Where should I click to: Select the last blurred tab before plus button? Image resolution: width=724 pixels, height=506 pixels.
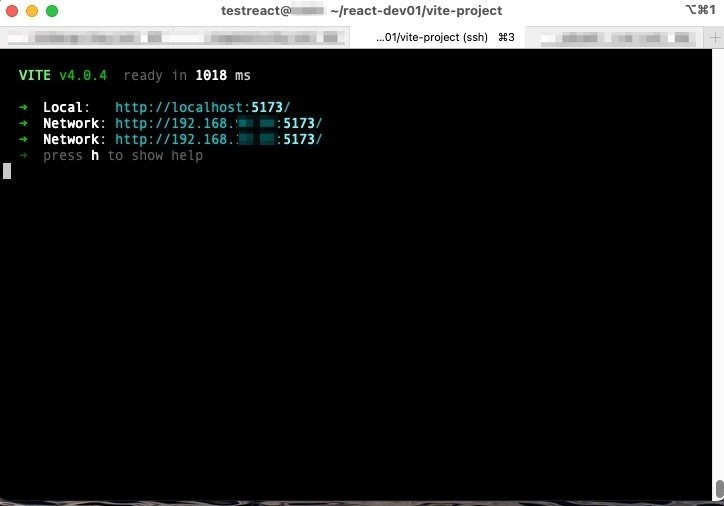pyautogui.click(x=618, y=37)
